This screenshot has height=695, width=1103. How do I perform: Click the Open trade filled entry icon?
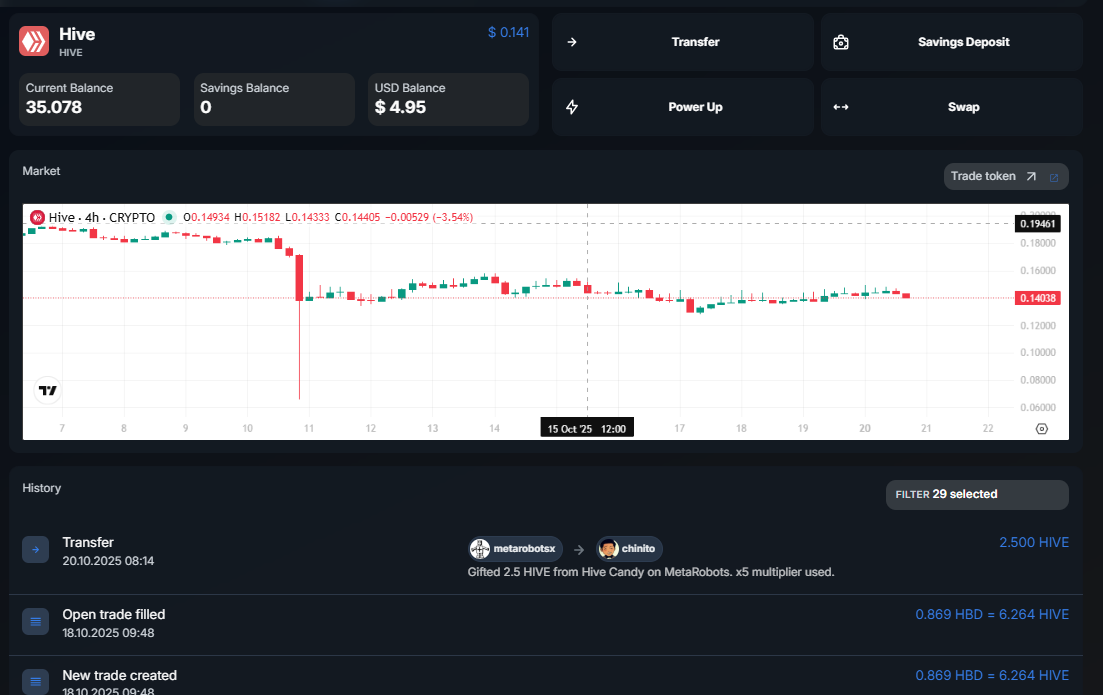click(35, 622)
